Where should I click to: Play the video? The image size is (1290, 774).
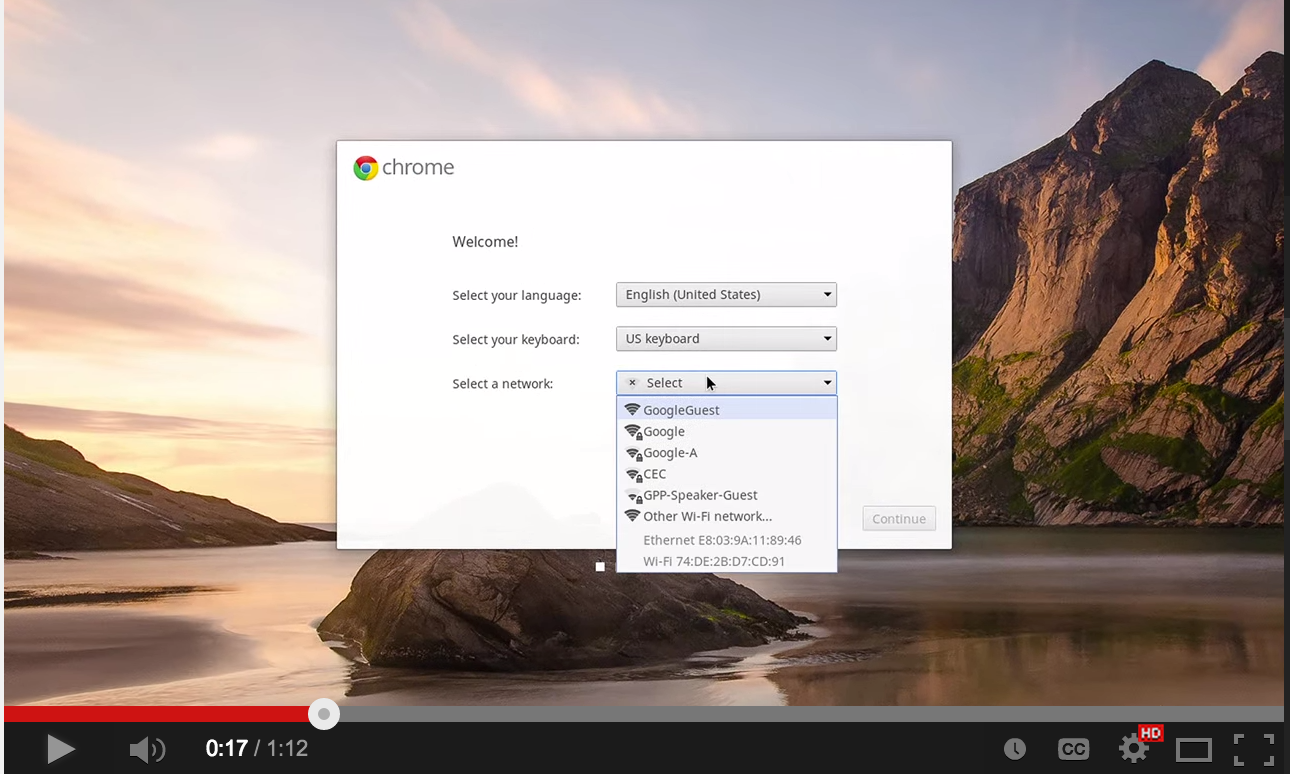(60, 748)
